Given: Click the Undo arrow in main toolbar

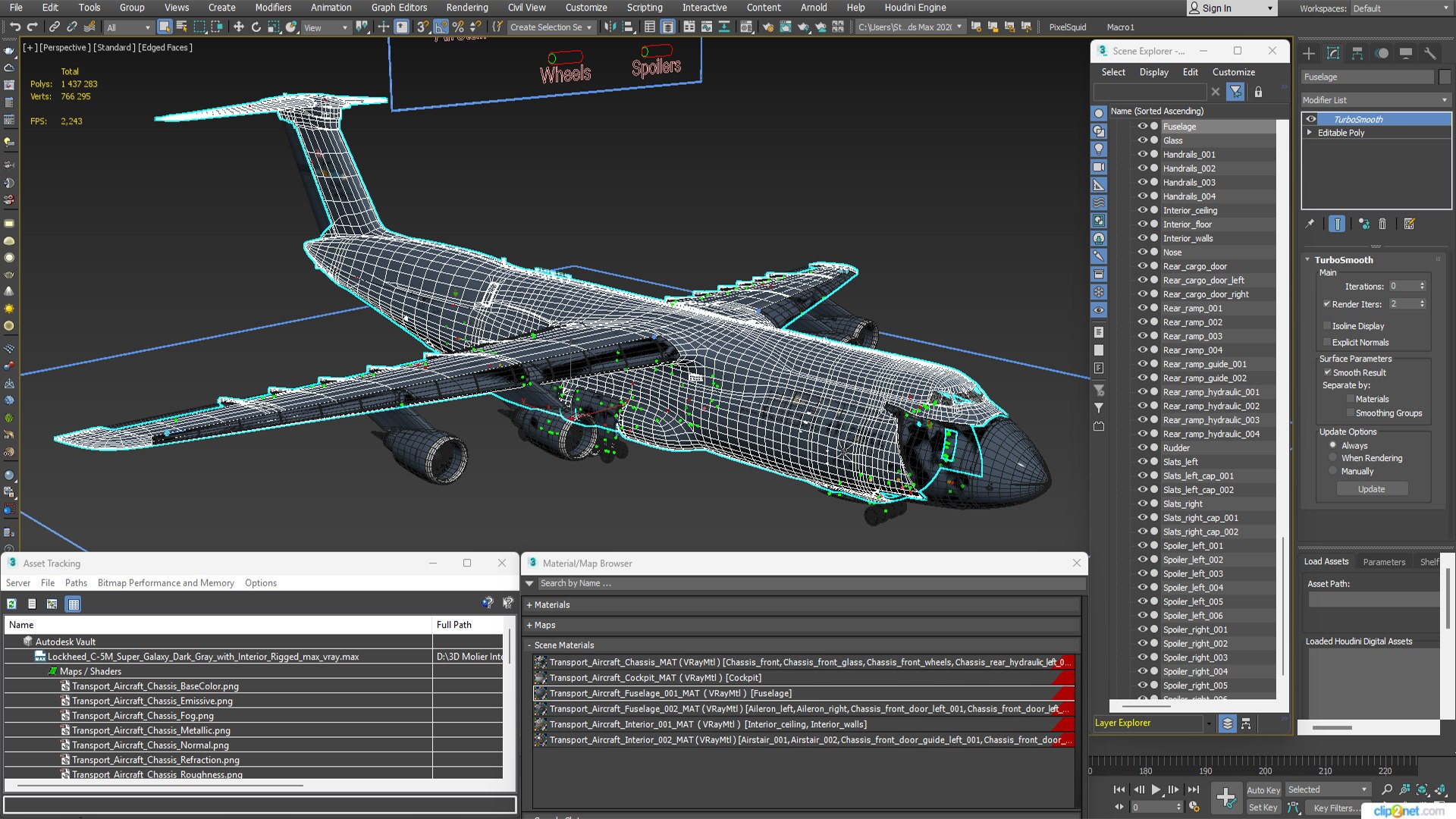Looking at the screenshot, I should (14, 27).
